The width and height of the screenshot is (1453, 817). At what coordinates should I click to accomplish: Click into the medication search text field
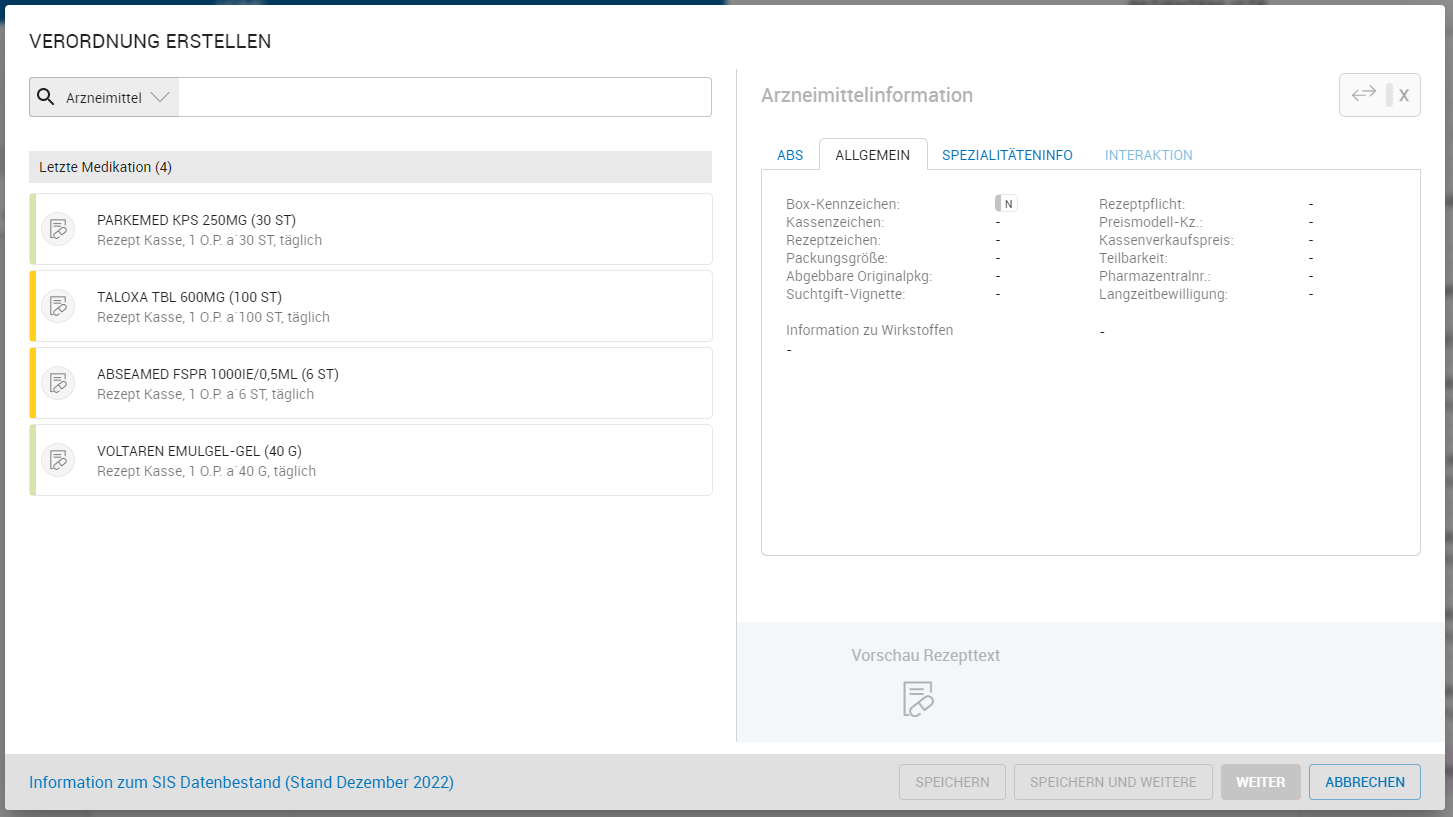point(444,98)
